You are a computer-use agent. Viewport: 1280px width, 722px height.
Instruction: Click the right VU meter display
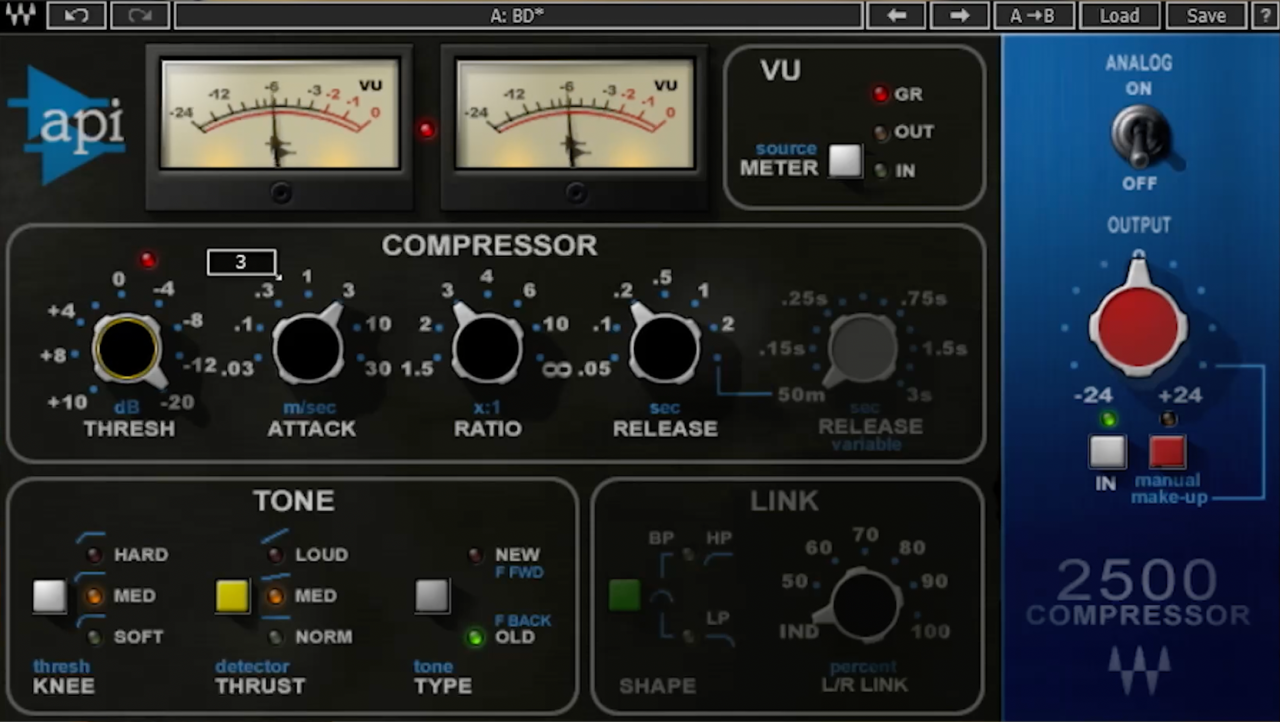(574, 113)
